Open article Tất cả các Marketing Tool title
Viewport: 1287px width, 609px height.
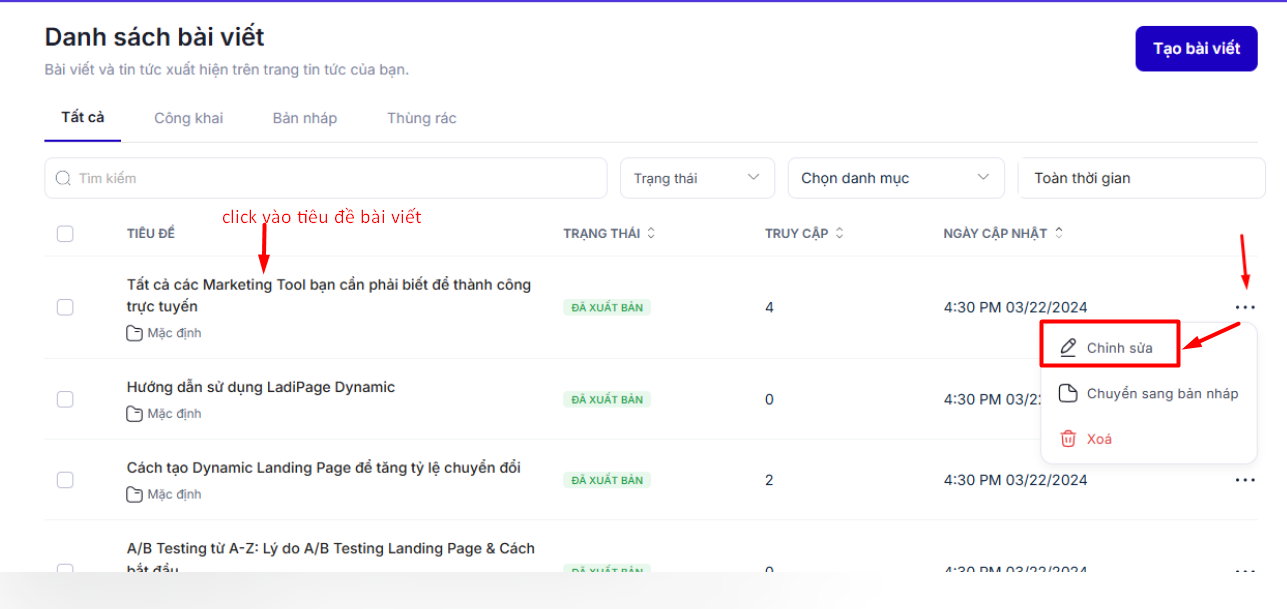pyautogui.click(x=329, y=295)
